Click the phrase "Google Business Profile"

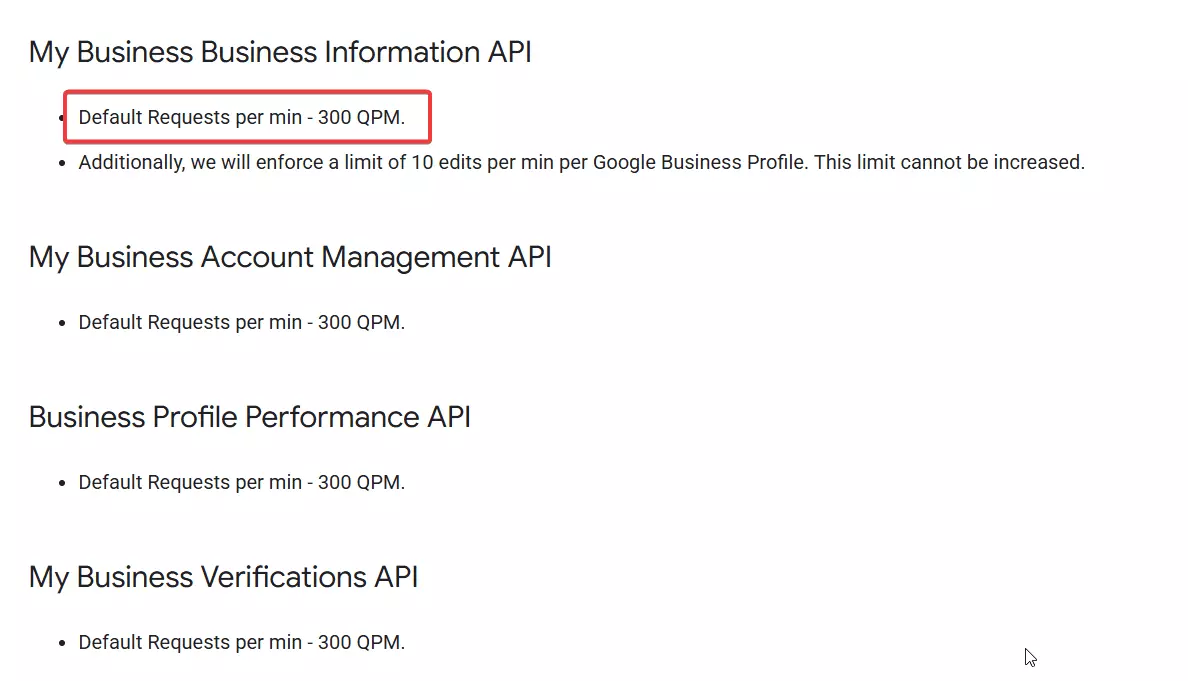[699, 162]
